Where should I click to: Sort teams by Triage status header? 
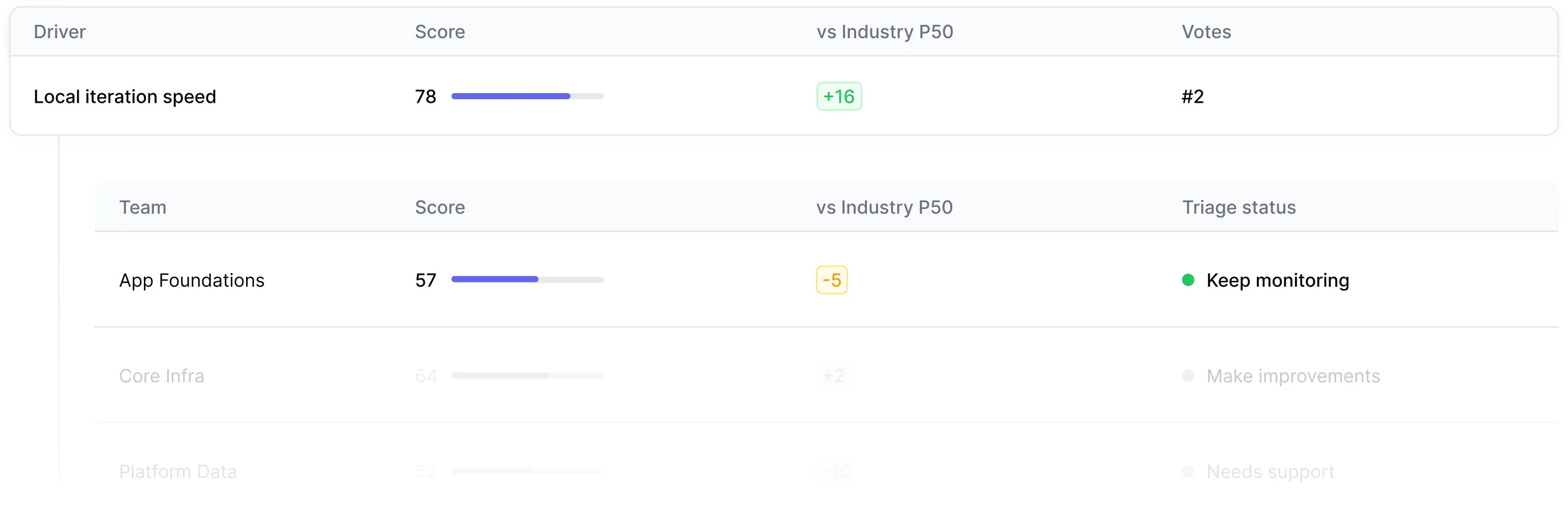coord(1238,207)
